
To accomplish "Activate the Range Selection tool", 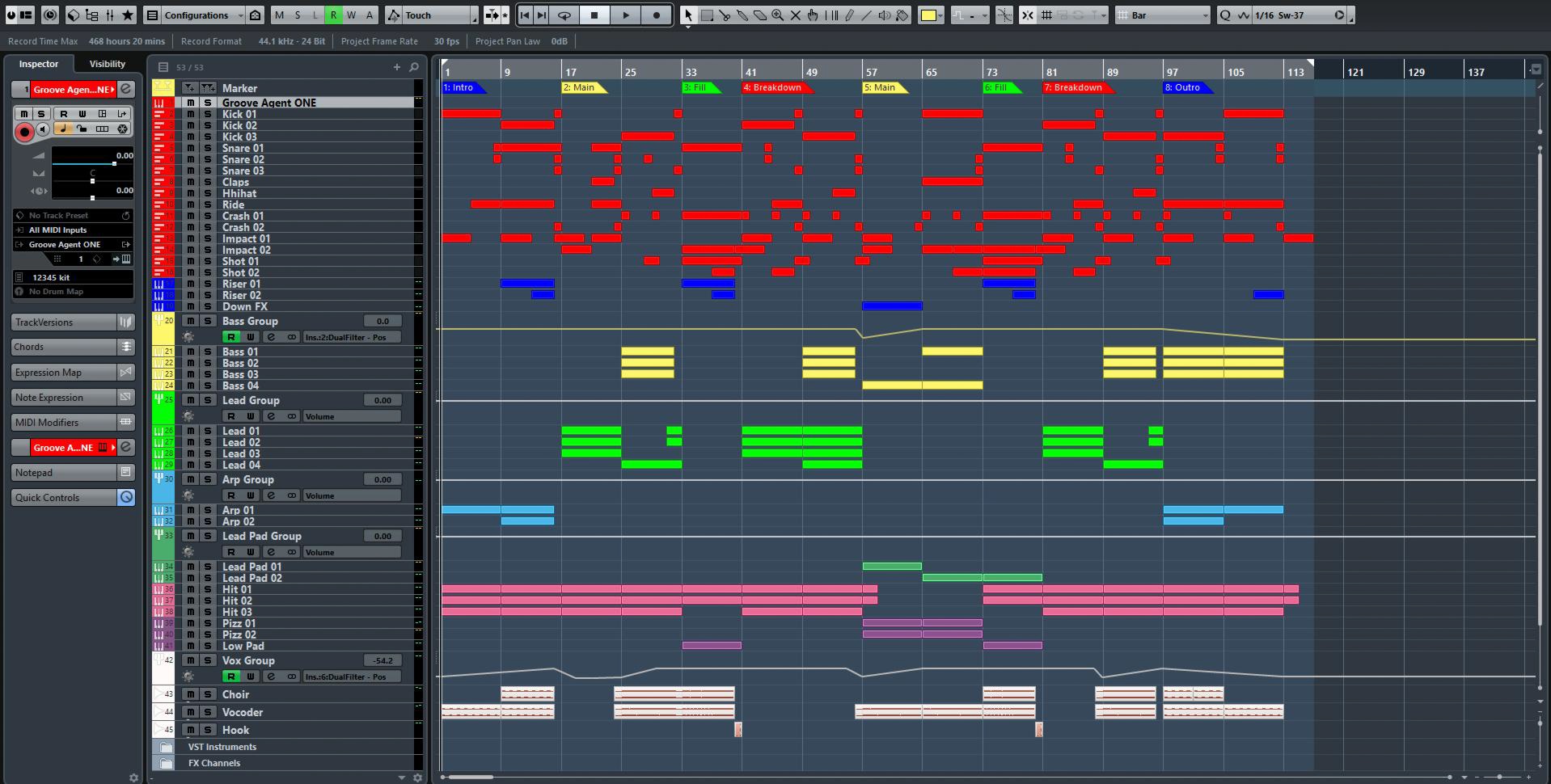I will point(708,15).
